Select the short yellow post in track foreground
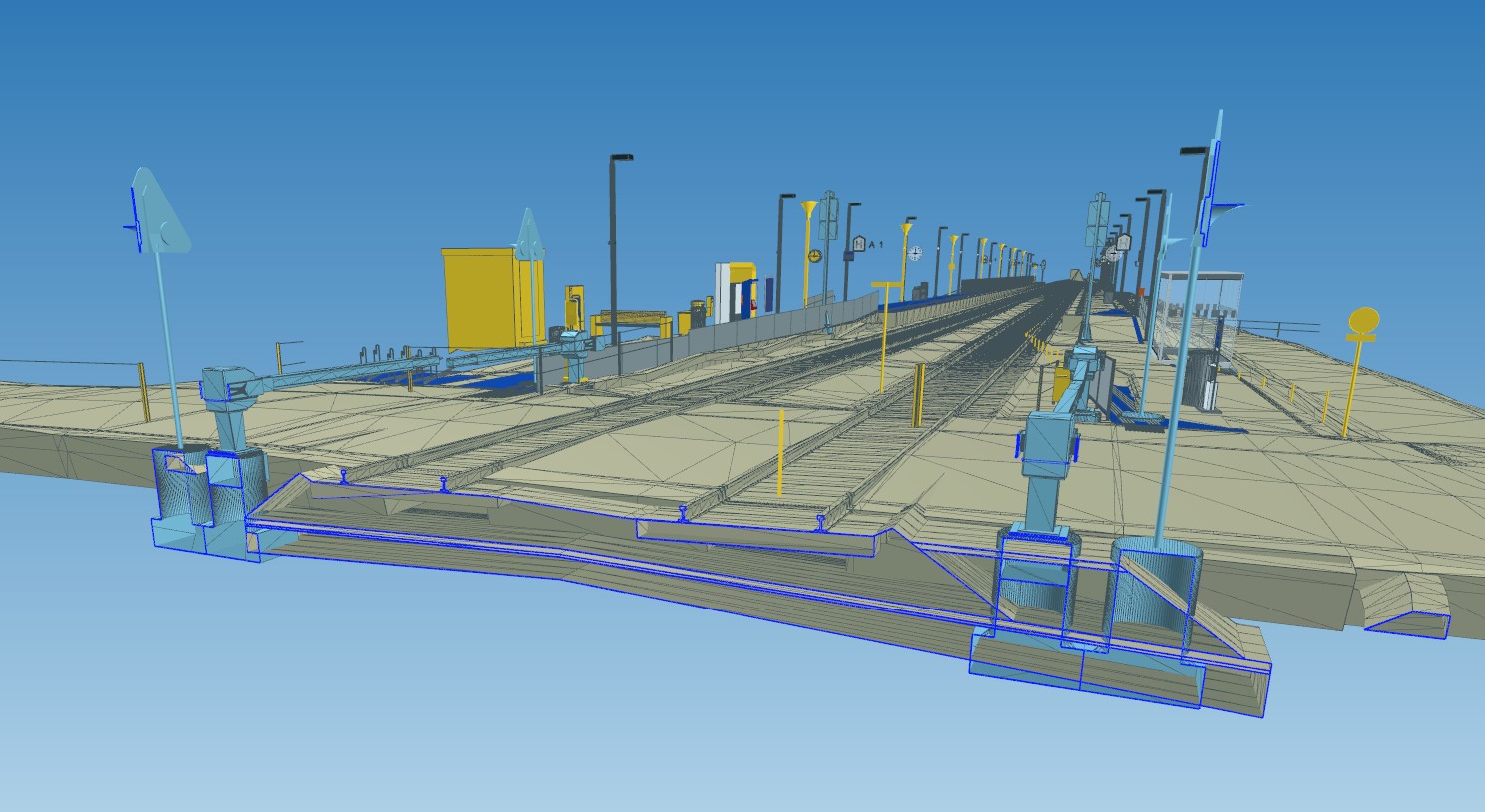 point(780,454)
